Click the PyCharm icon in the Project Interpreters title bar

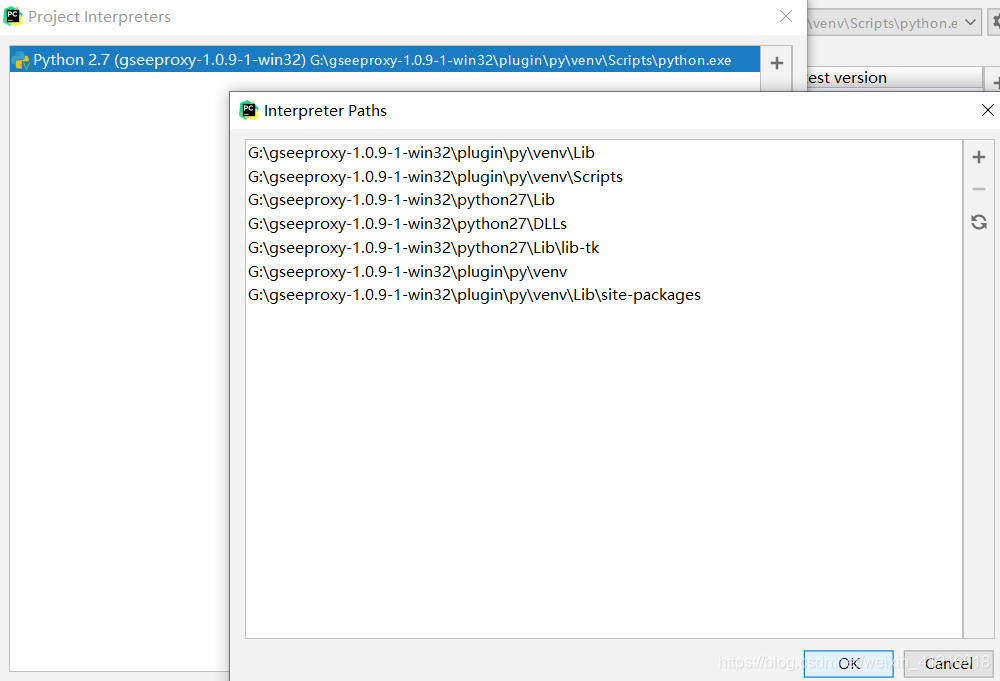tap(13, 16)
